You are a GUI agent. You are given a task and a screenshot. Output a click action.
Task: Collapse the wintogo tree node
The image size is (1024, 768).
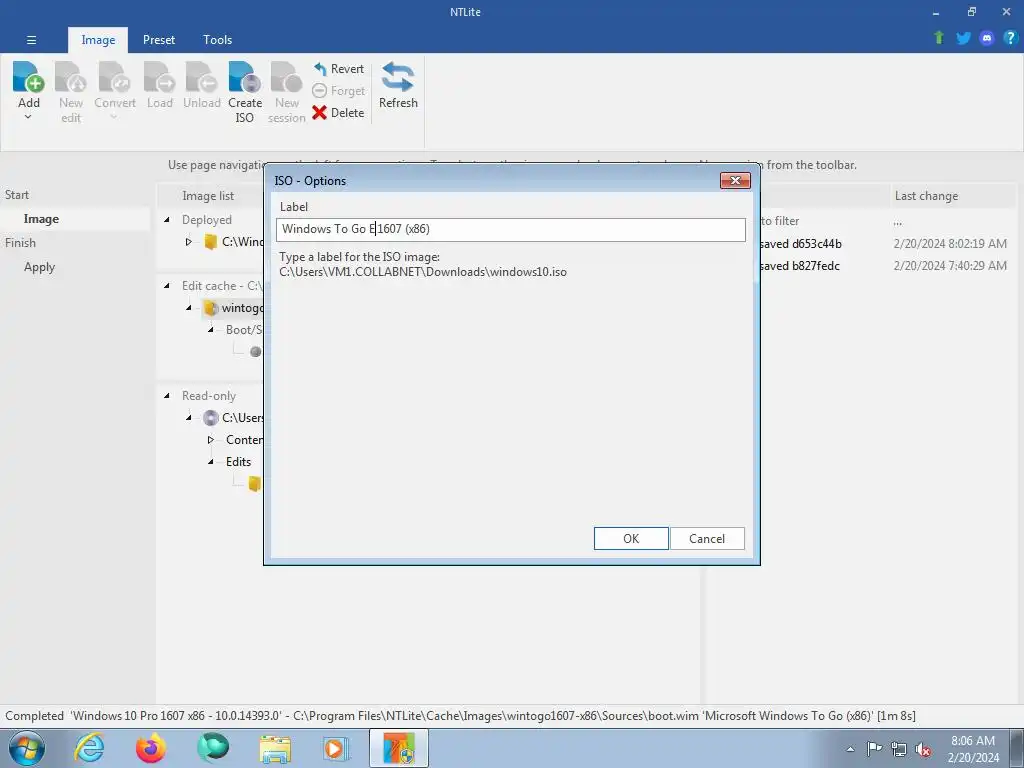[189, 308]
